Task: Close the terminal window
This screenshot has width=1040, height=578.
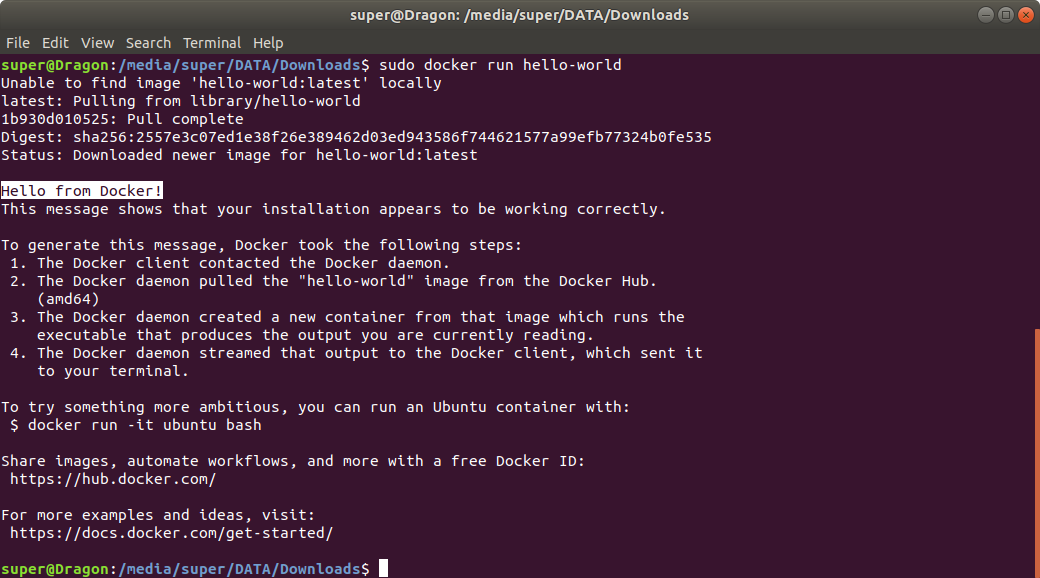Action: point(1025,15)
